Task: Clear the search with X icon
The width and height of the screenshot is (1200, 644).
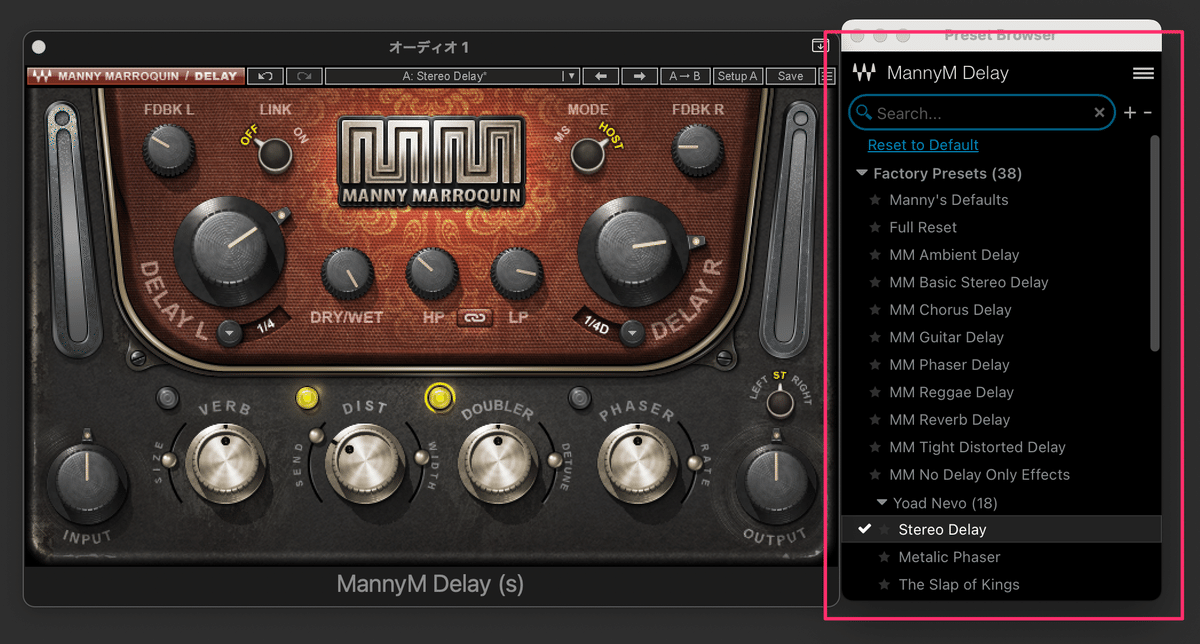Action: (x=1100, y=113)
